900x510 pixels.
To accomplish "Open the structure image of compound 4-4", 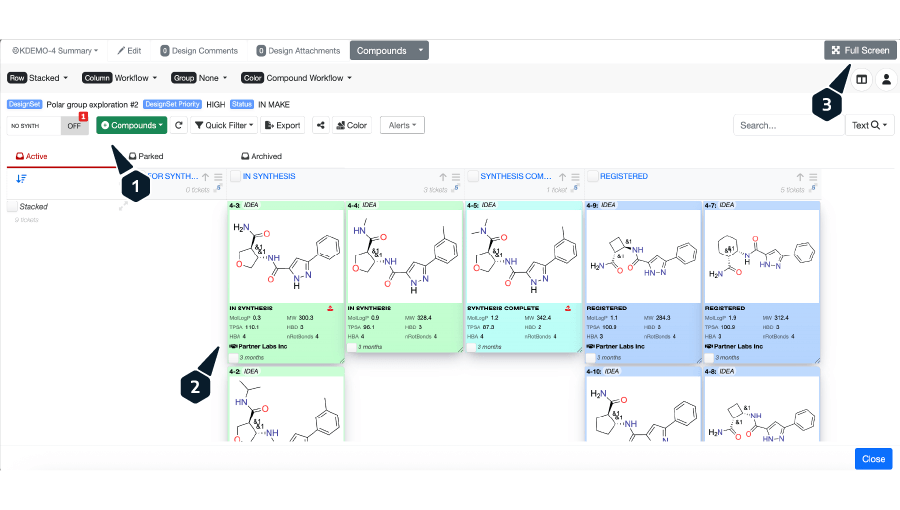I will pos(405,256).
